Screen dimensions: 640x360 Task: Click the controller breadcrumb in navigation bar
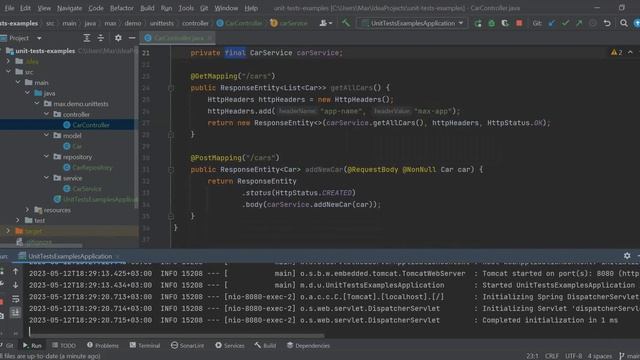(195, 23)
